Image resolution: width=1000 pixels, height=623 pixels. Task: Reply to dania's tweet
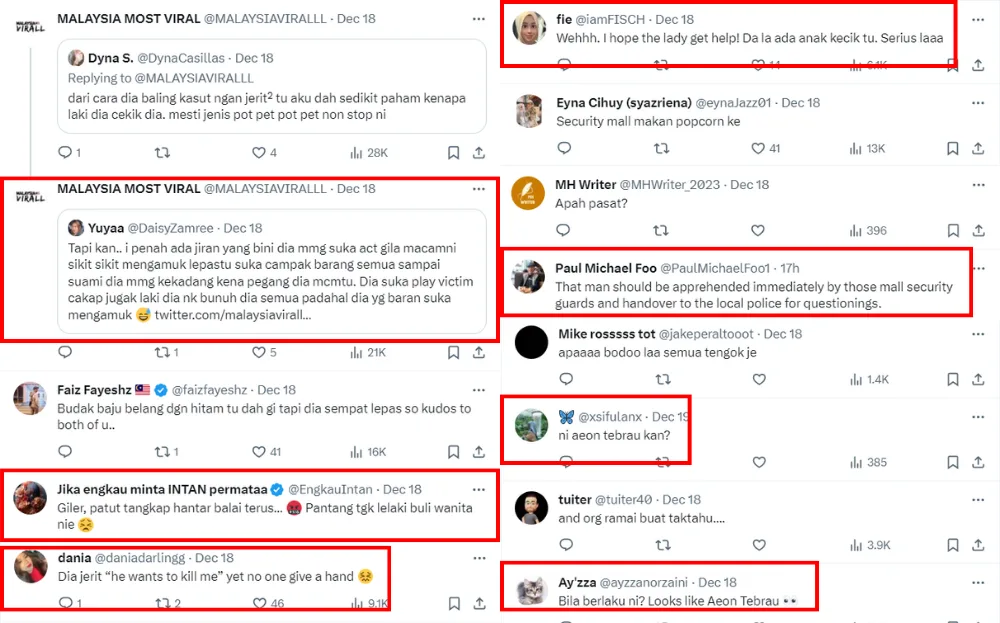point(65,603)
